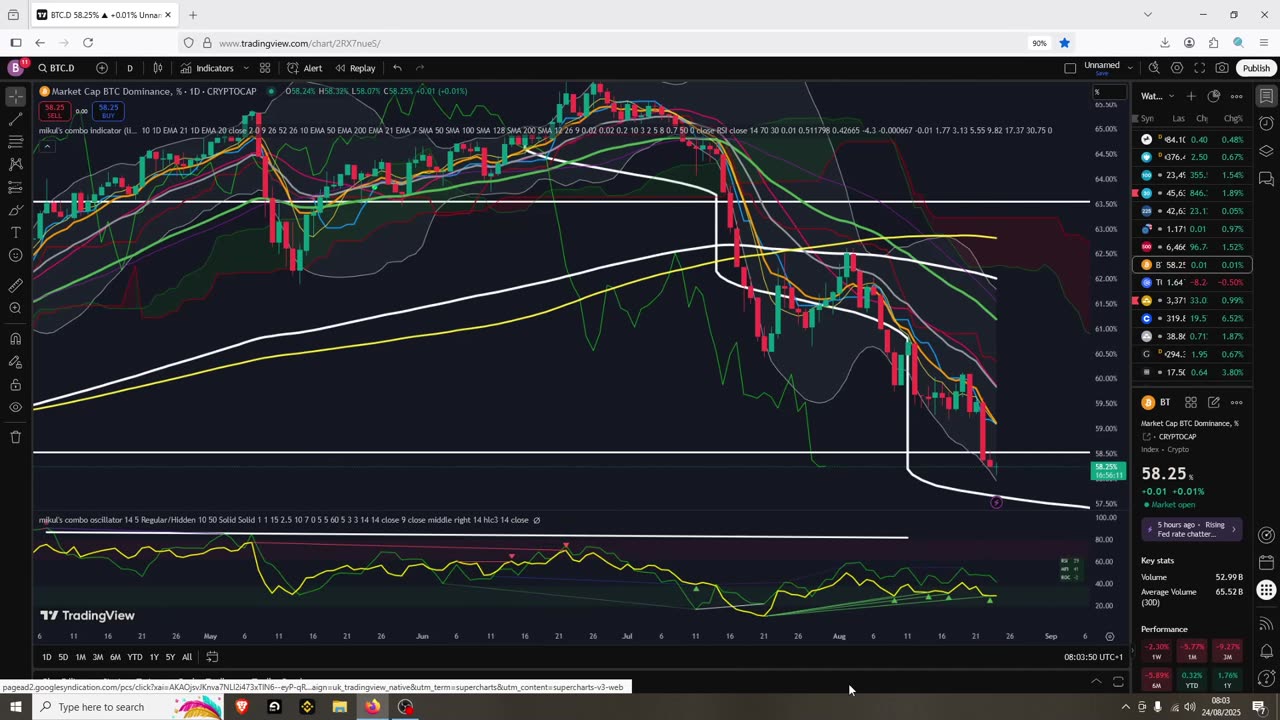The image size is (1280, 720).
Task: Toggle stay in drawing mode
Action: point(16,362)
